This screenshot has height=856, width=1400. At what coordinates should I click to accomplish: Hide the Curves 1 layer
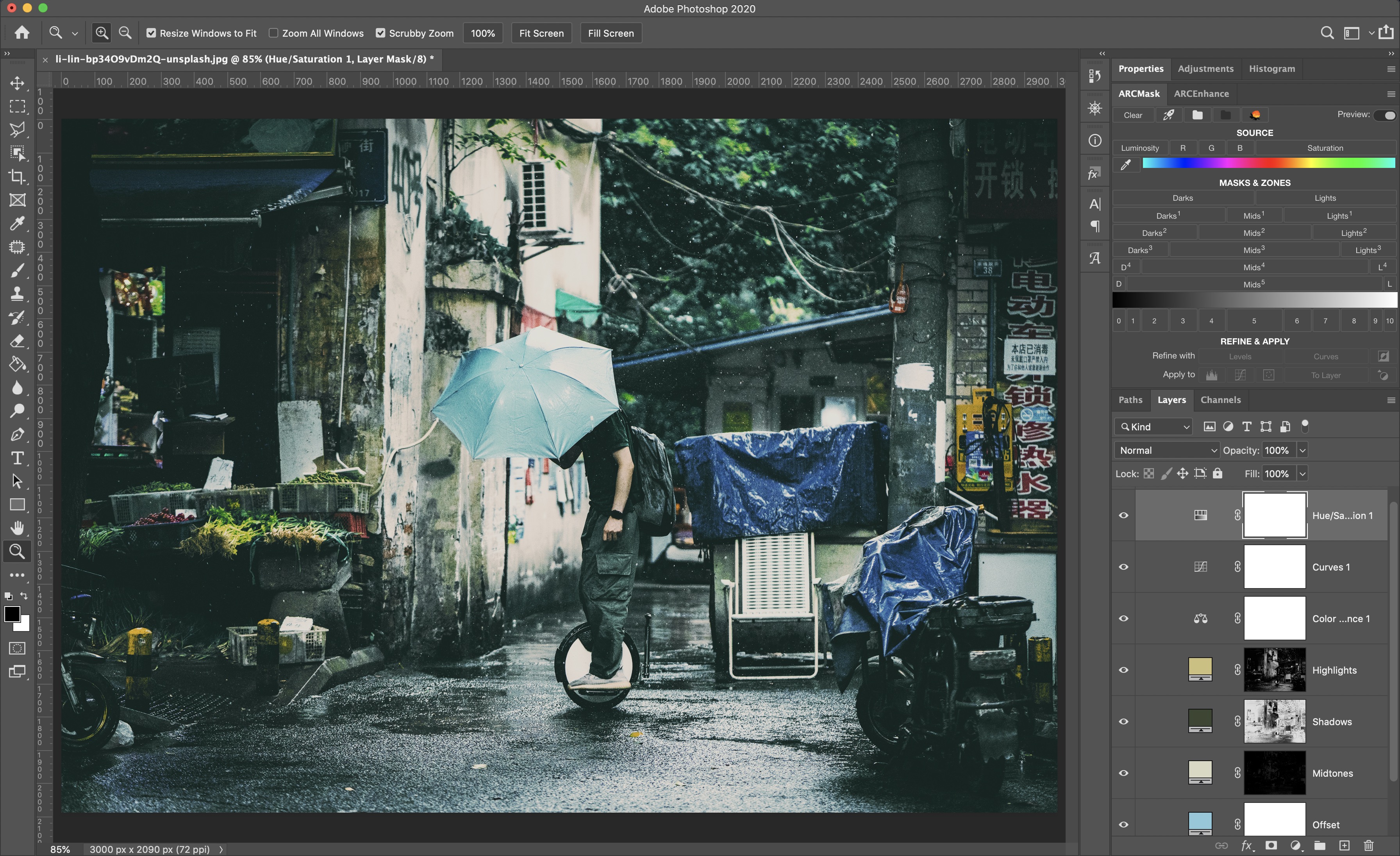coord(1123,567)
